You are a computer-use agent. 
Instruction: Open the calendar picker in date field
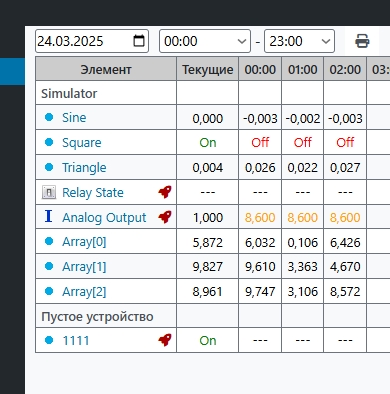click(x=139, y=41)
